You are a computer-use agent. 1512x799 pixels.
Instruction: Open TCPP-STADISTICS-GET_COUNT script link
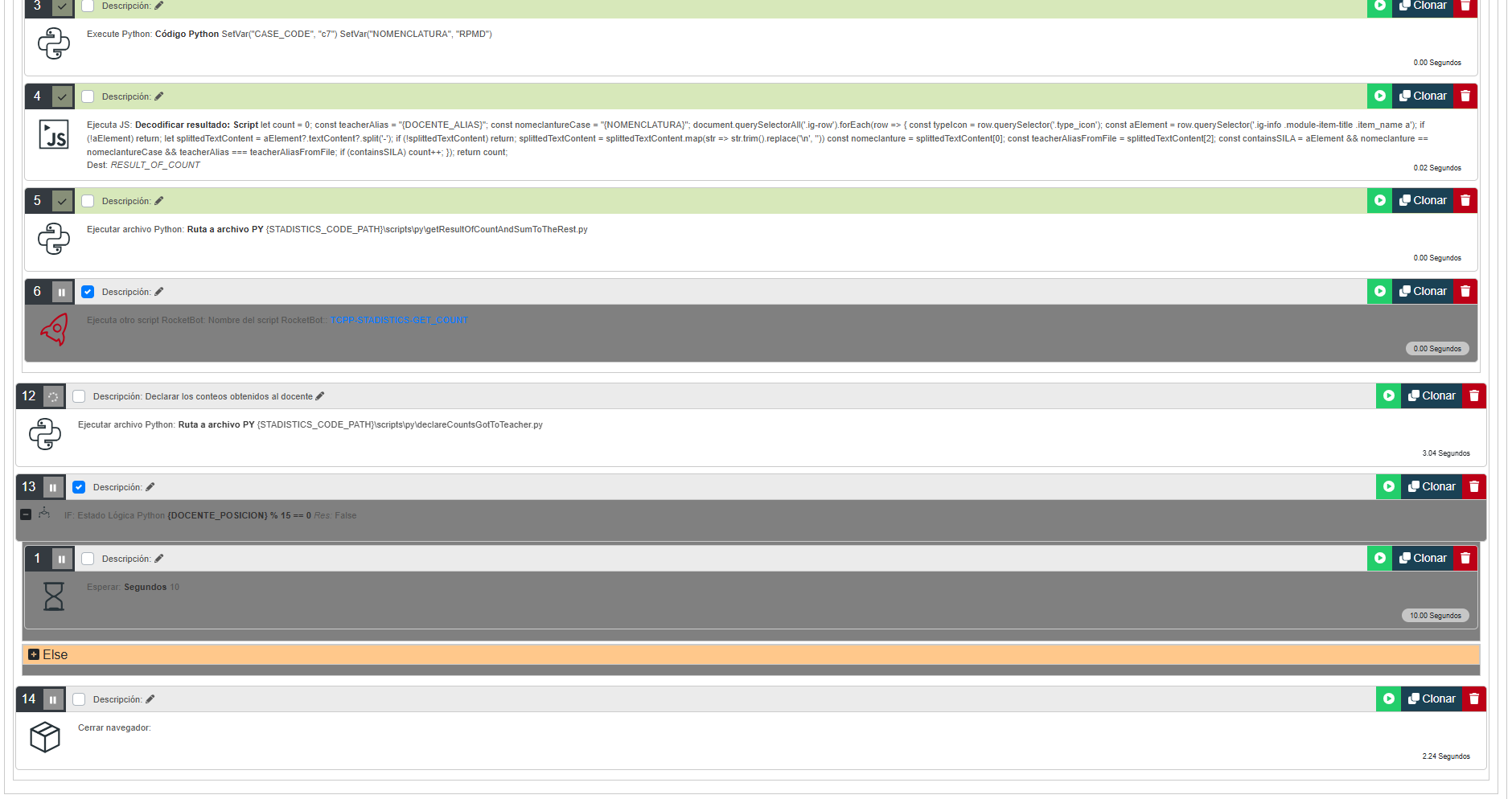pyautogui.click(x=399, y=320)
